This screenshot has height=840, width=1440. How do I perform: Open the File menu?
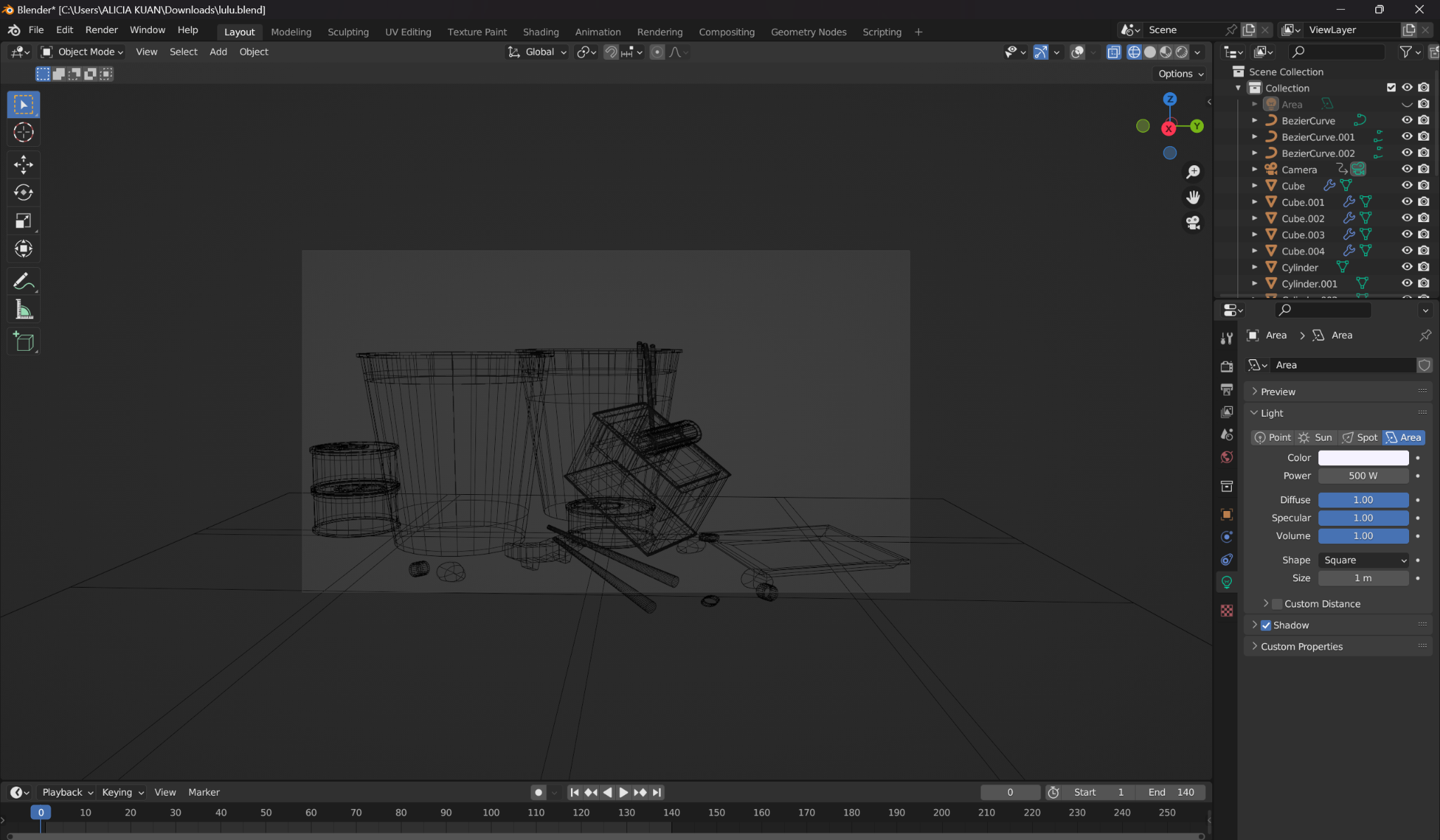click(36, 30)
